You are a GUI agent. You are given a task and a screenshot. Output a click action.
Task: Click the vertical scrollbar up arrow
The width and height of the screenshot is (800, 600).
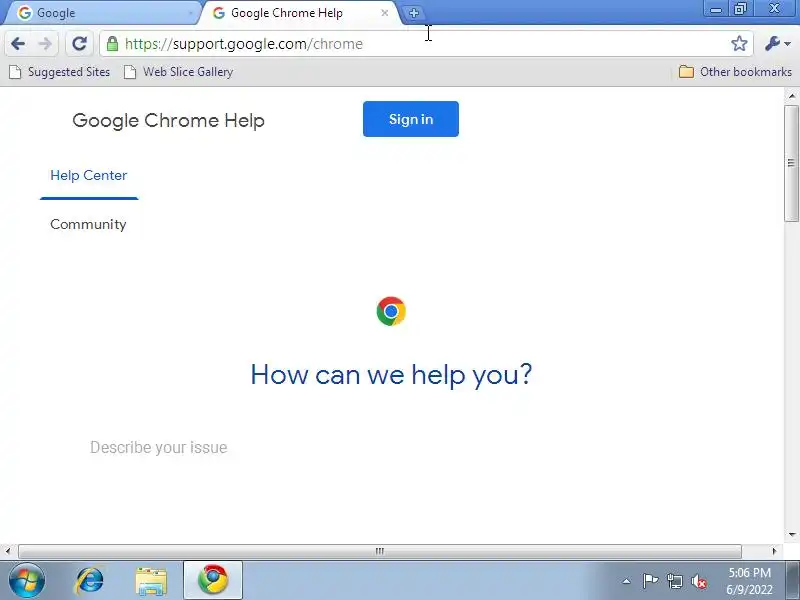tap(791, 96)
